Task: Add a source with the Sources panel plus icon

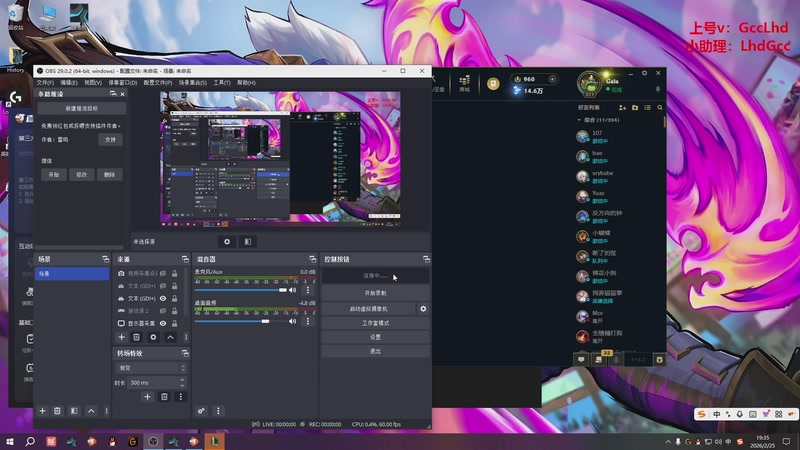Action: (x=121, y=337)
